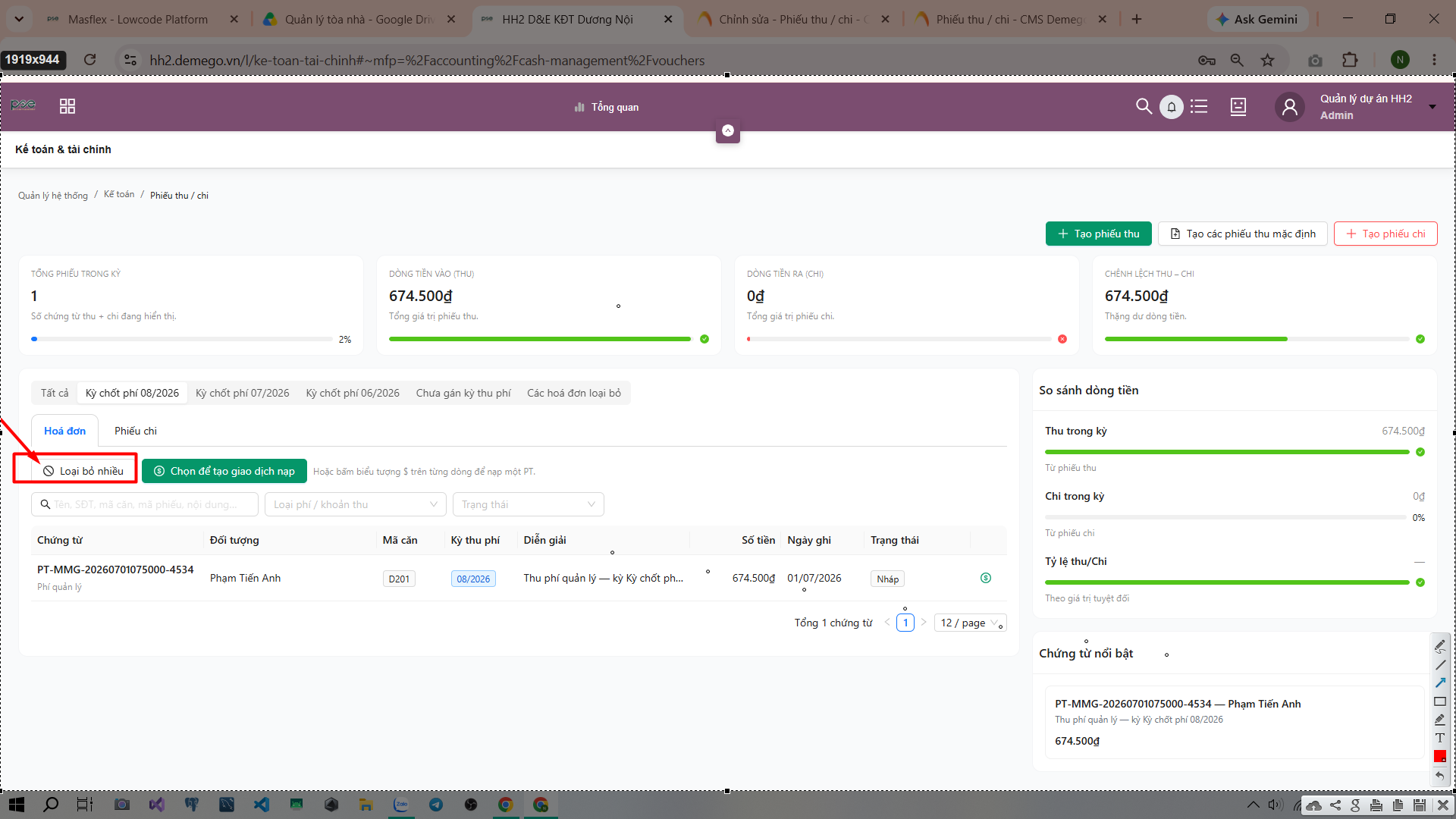This screenshot has width=1456, height=819.
Task: Open the notifications bell
Action: [1172, 107]
